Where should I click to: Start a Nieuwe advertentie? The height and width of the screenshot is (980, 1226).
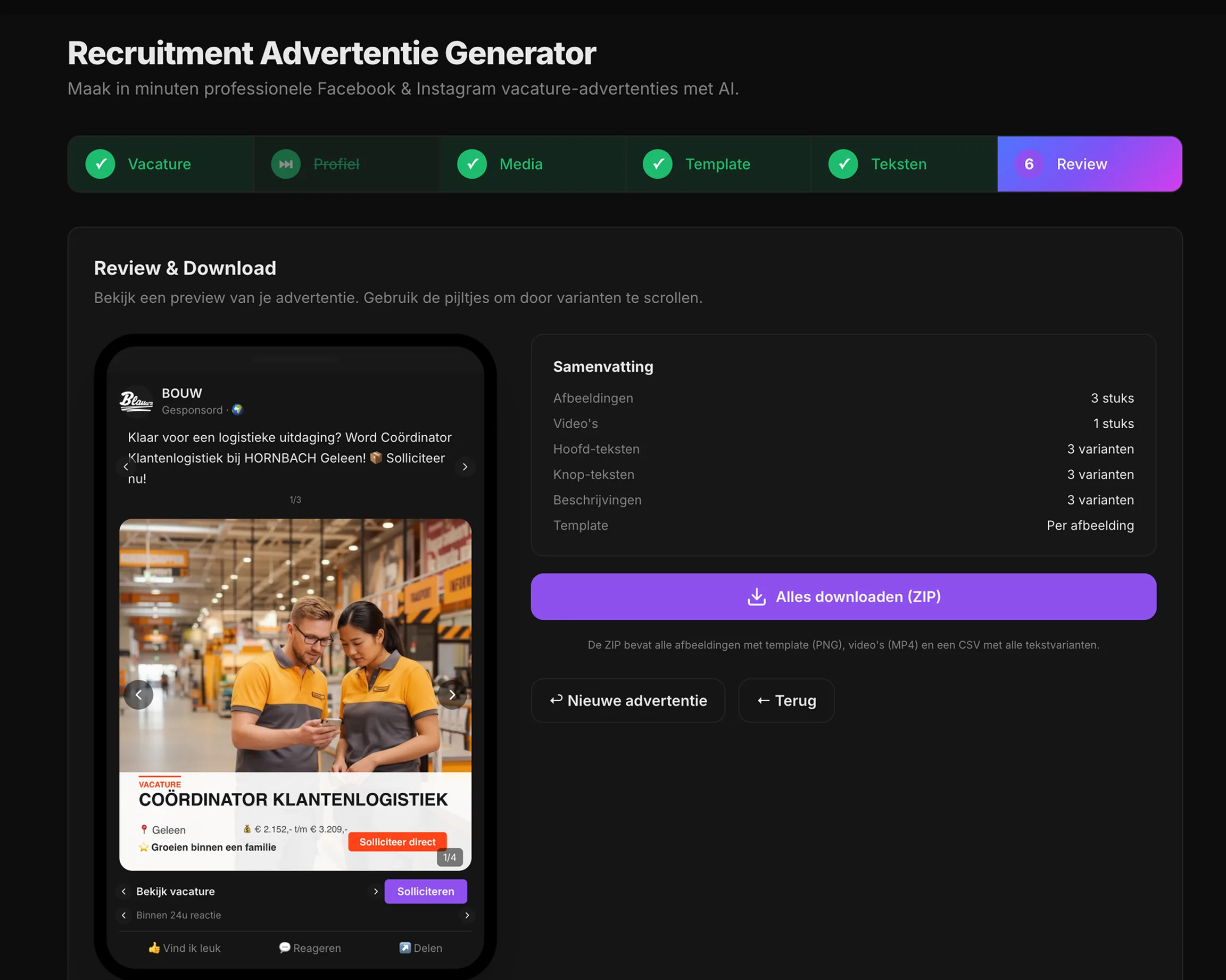(628, 700)
